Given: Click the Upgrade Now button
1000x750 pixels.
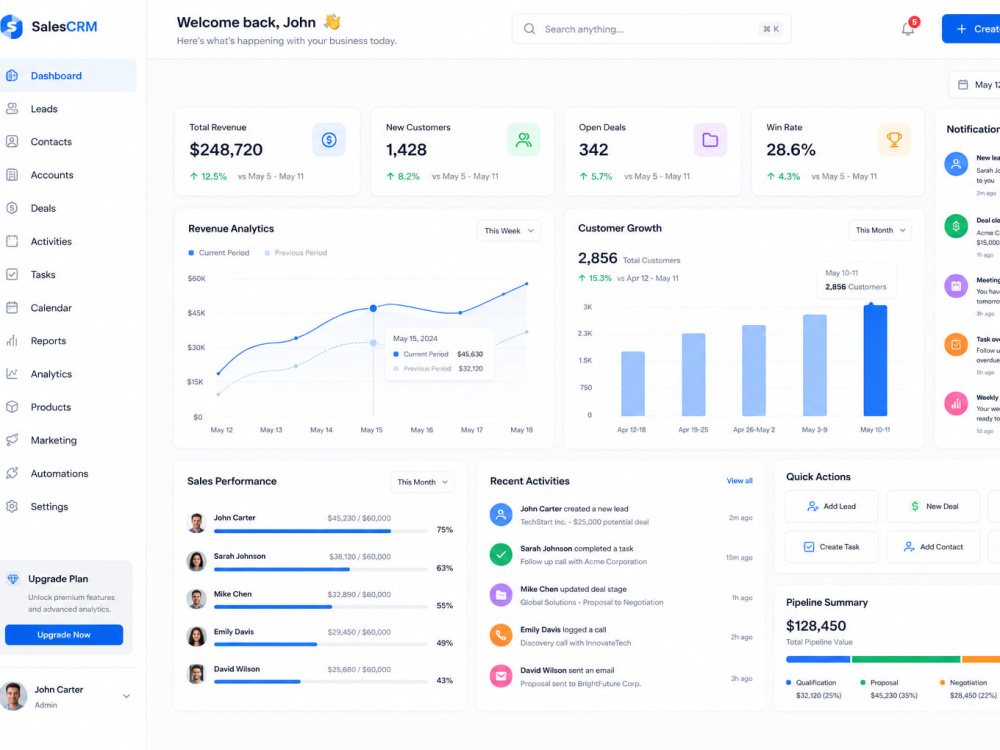Looking at the screenshot, I should click(x=64, y=635).
